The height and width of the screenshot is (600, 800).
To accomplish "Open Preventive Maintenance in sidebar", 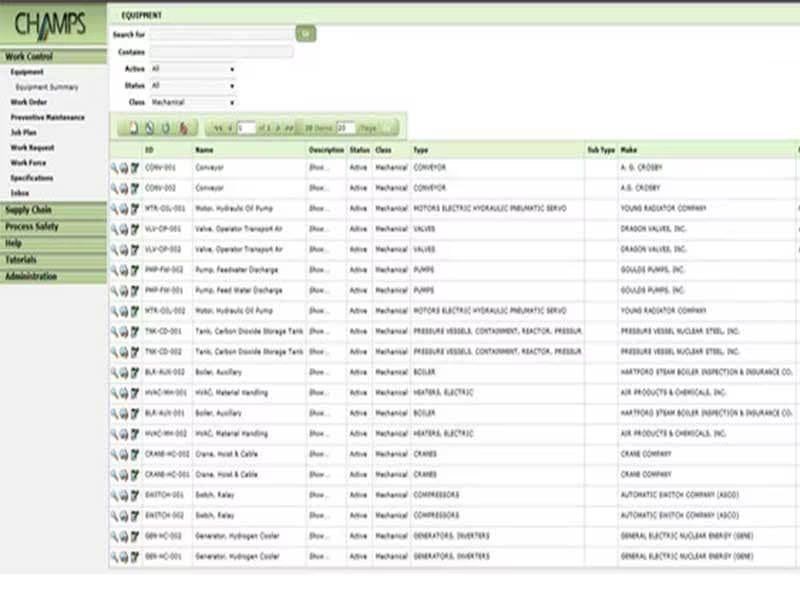I will [47, 117].
